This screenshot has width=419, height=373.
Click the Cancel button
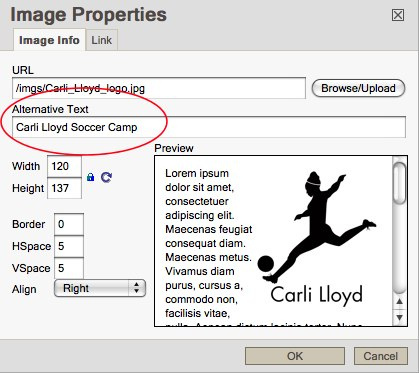(381, 356)
